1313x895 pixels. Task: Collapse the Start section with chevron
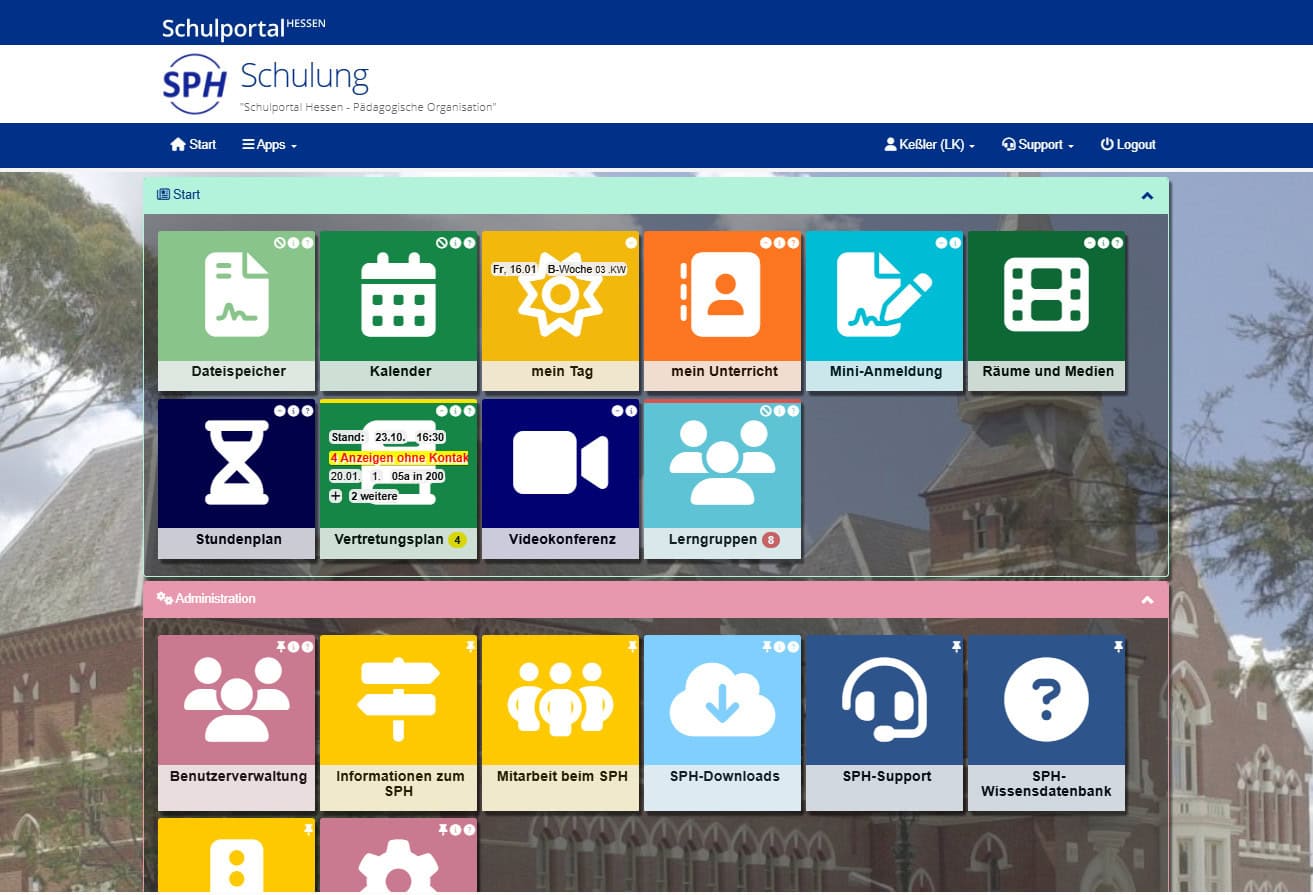click(1147, 196)
